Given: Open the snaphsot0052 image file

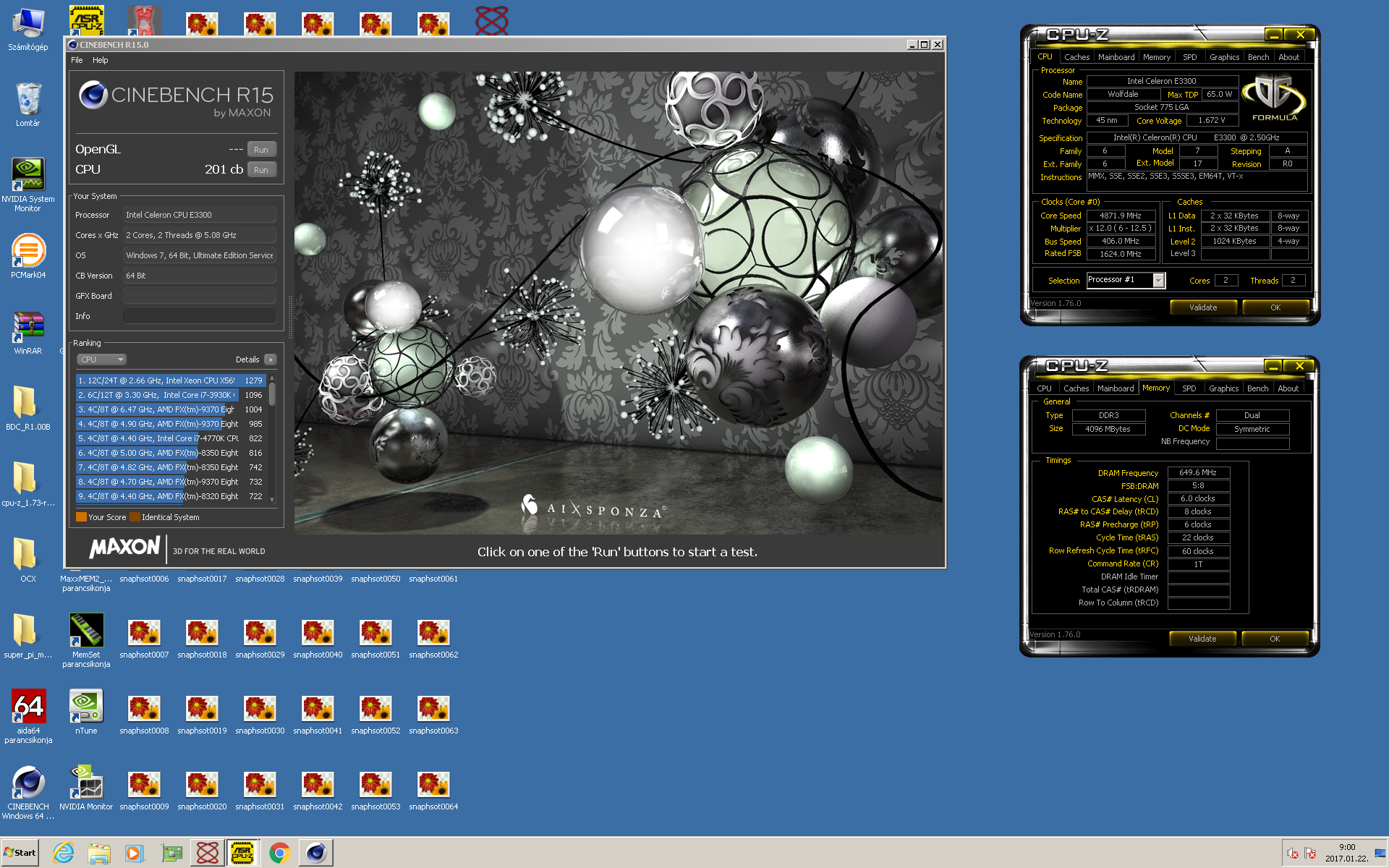Looking at the screenshot, I should (x=375, y=714).
